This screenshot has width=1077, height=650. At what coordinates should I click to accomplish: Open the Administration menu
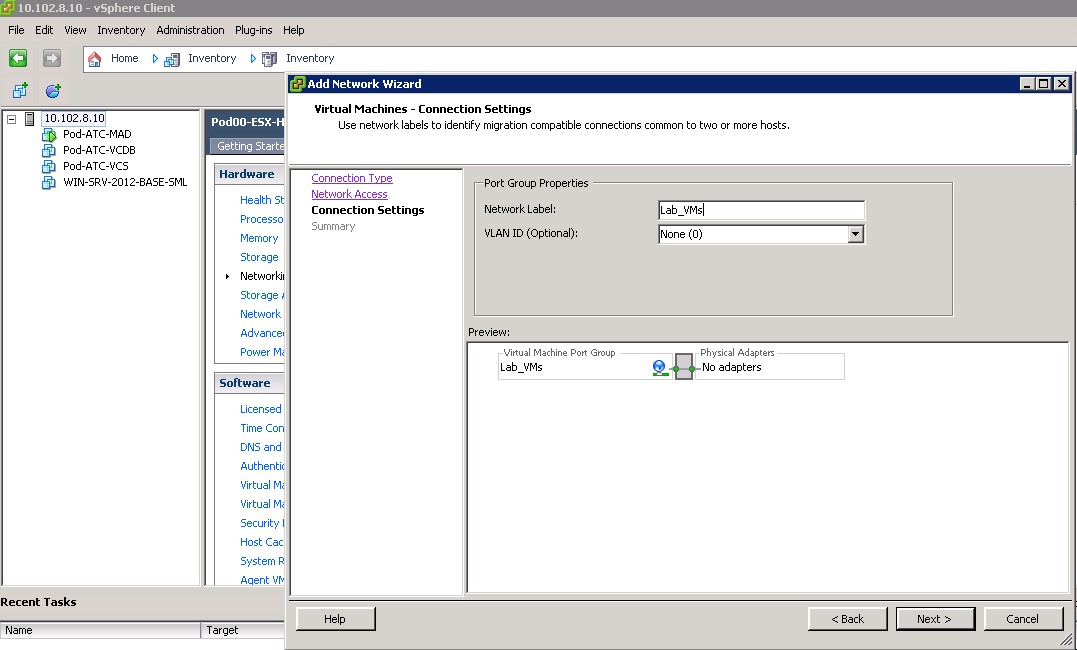(190, 30)
